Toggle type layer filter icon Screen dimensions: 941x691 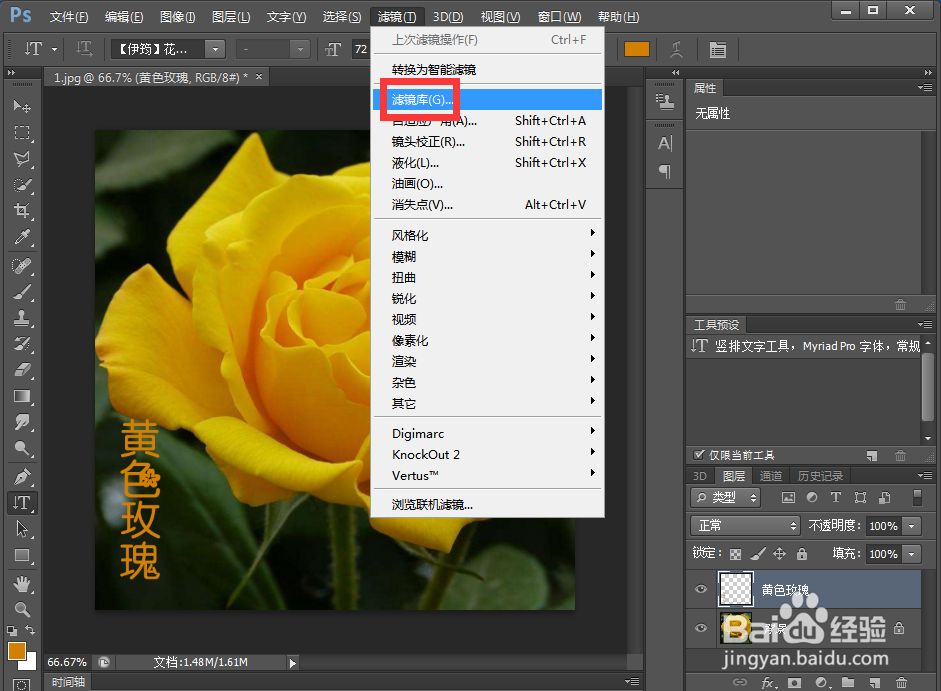pyautogui.click(x=835, y=497)
